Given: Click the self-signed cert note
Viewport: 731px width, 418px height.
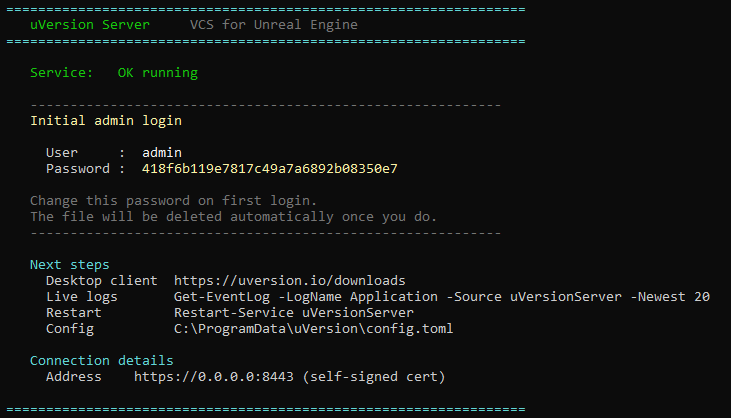Looking at the screenshot, I should coord(374,377).
